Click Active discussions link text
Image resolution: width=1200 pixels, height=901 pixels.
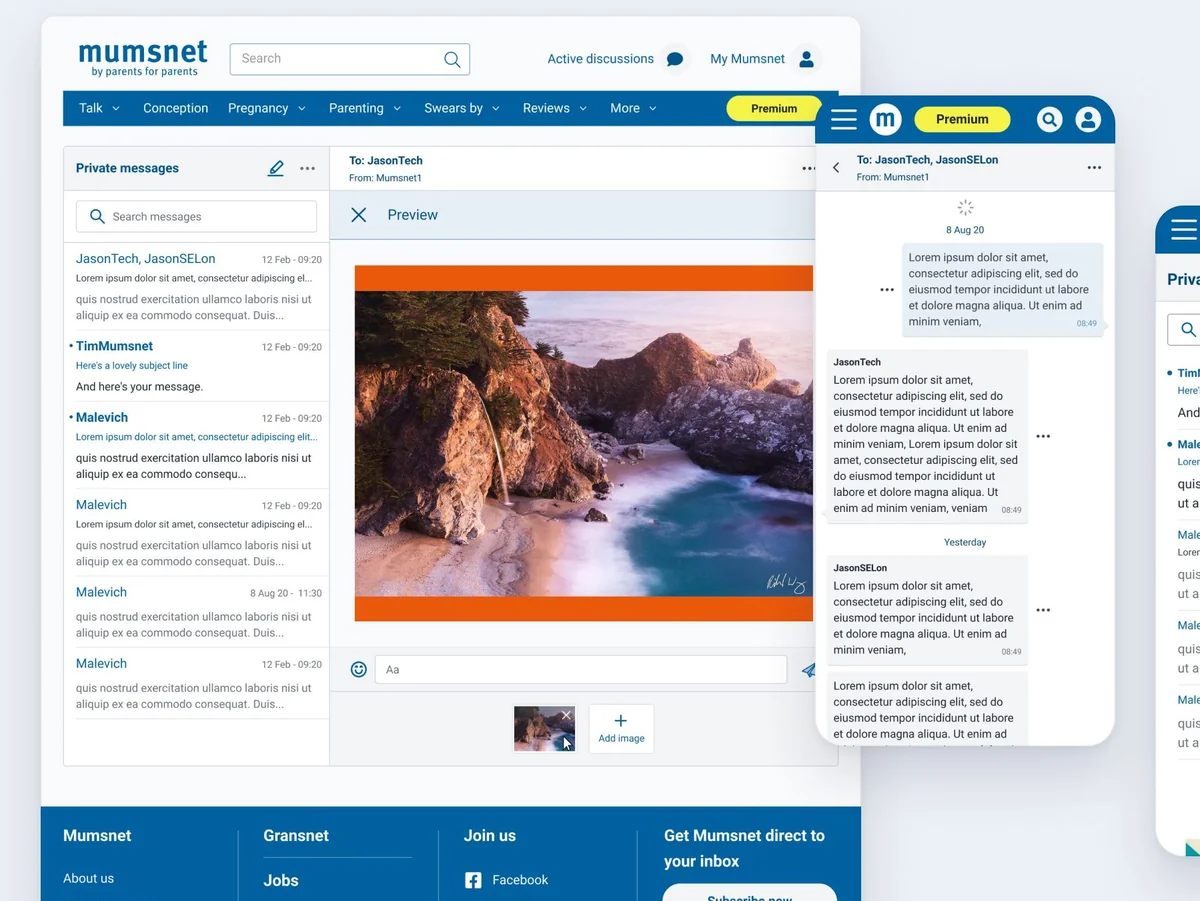pyautogui.click(x=600, y=59)
